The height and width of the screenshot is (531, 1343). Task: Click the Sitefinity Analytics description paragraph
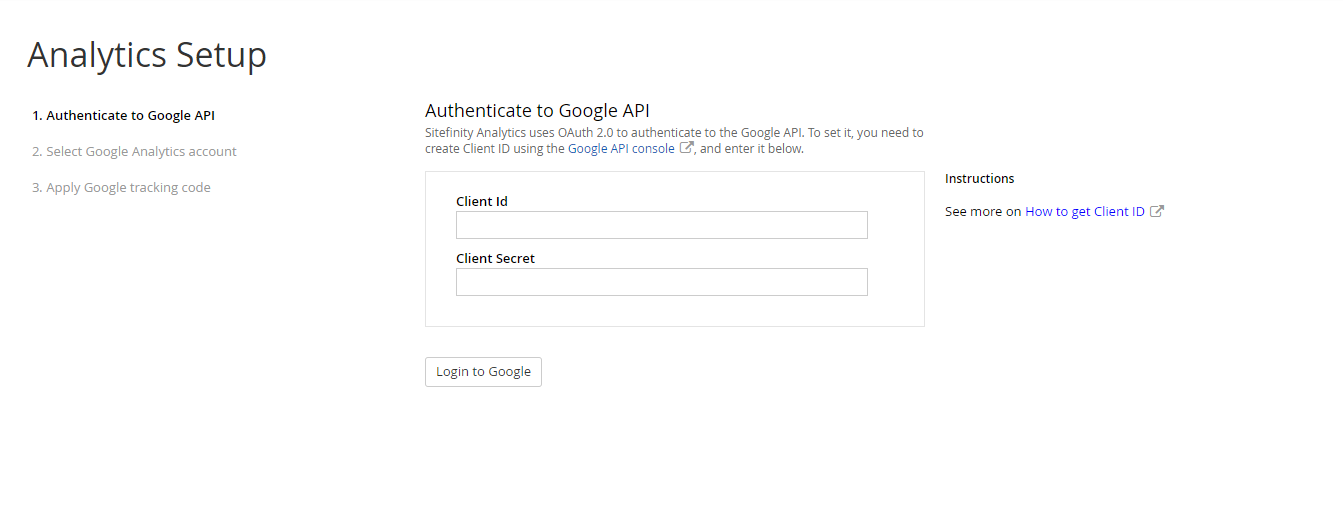675,140
